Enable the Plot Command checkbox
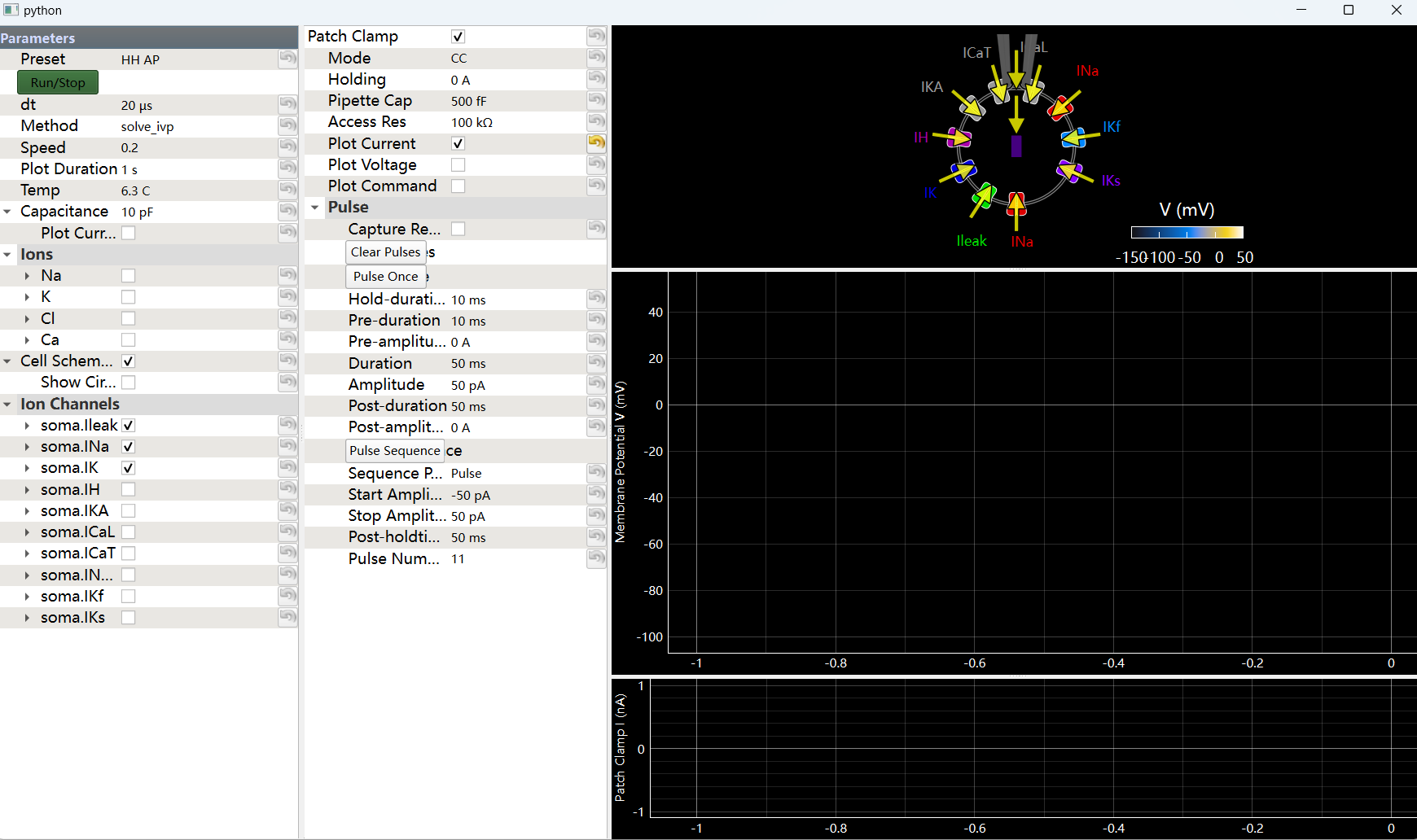This screenshot has height=840, width=1417. [458, 186]
